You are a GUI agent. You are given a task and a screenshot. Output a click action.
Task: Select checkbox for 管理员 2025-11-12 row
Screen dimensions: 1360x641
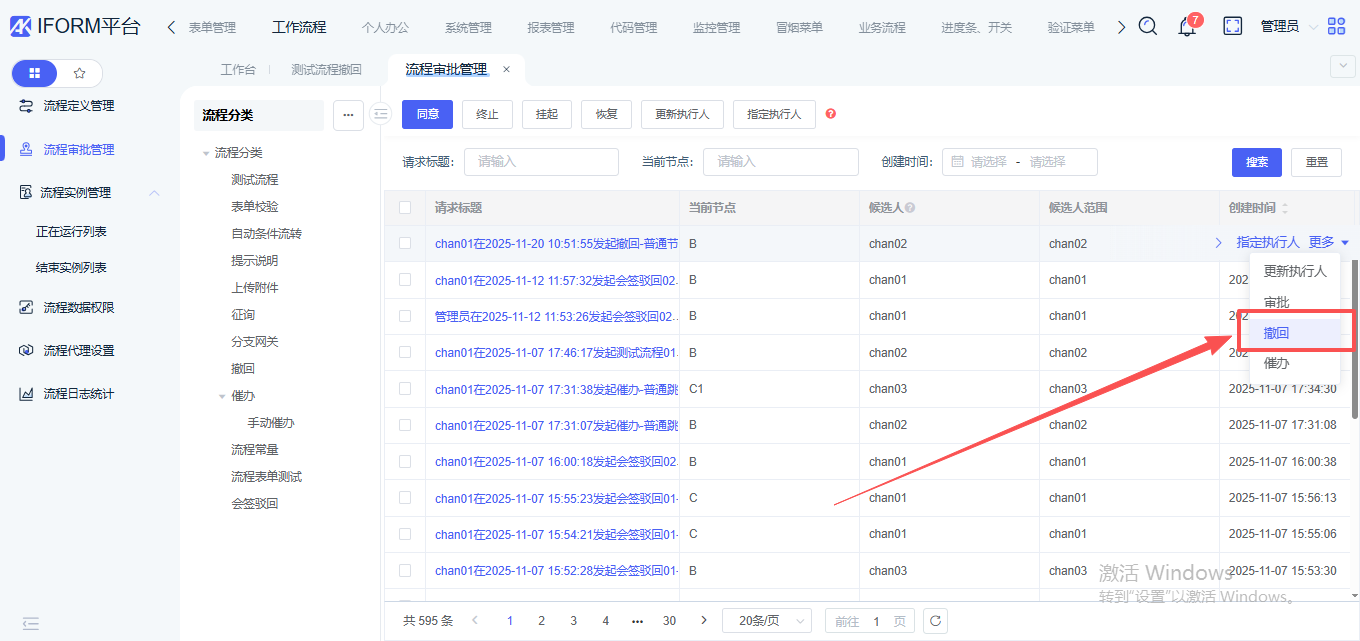coord(405,316)
